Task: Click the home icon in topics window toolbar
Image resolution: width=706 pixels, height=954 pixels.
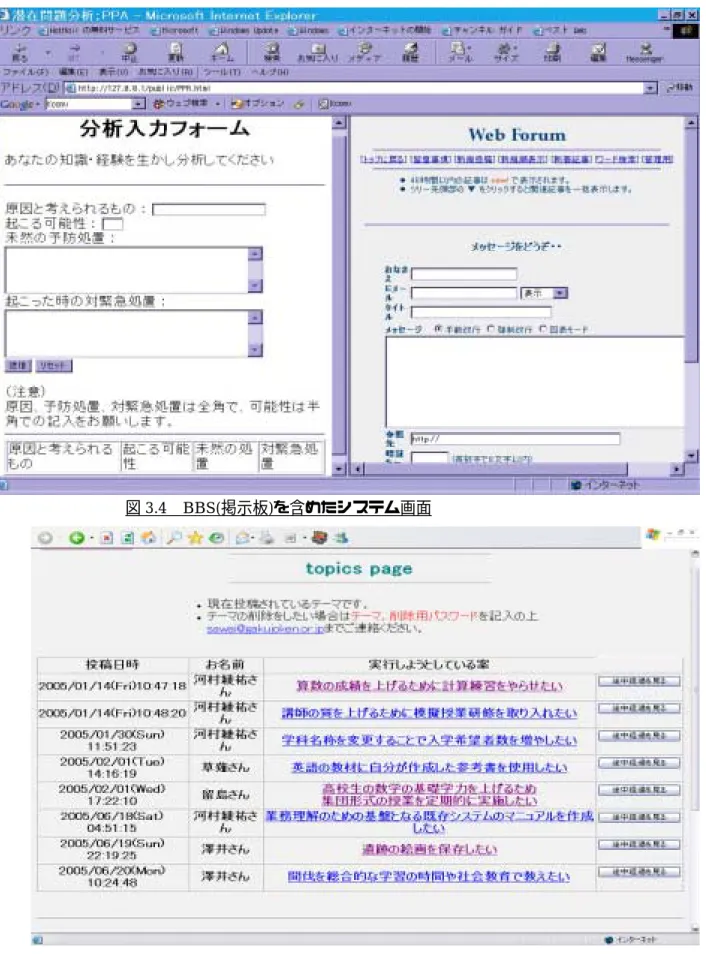Action: (148, 538)
